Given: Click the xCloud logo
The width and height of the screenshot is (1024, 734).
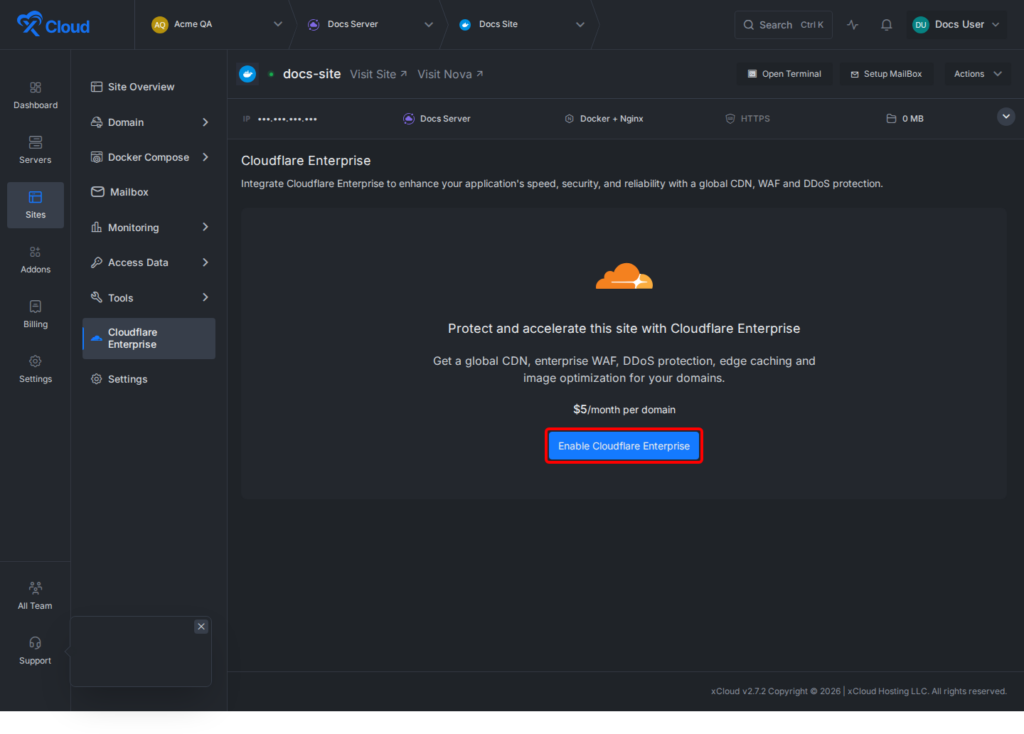Looking at the screenshot, I should [x=53, y=25].
